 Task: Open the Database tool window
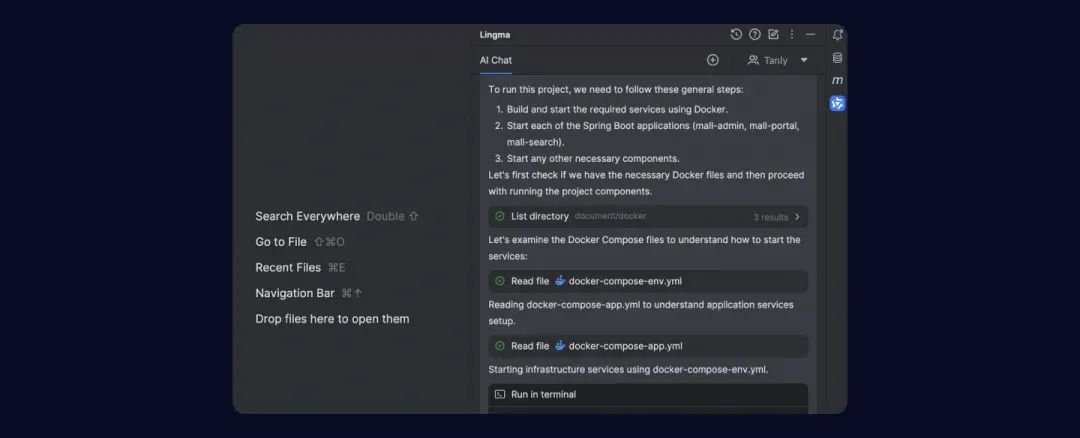point(837,58)
